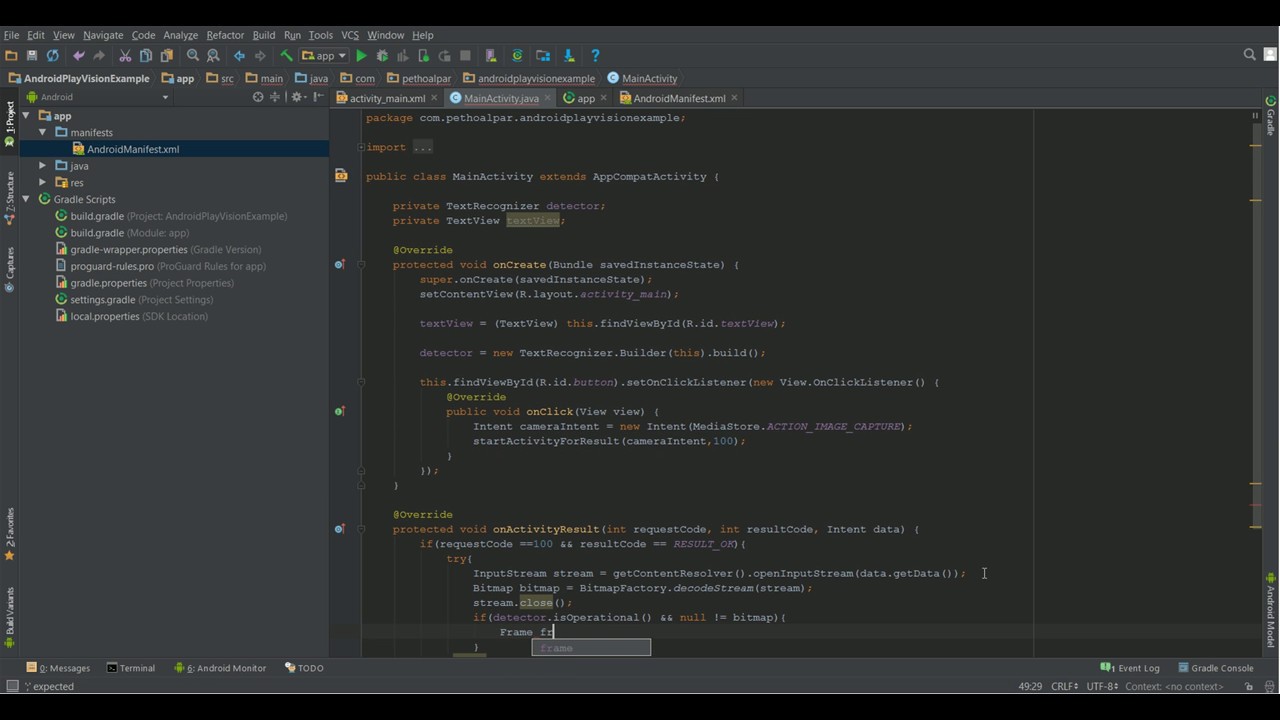Toggle the 2: Favorites side panel
This screenshot has height=720, width=1280.
pos(10,534)
